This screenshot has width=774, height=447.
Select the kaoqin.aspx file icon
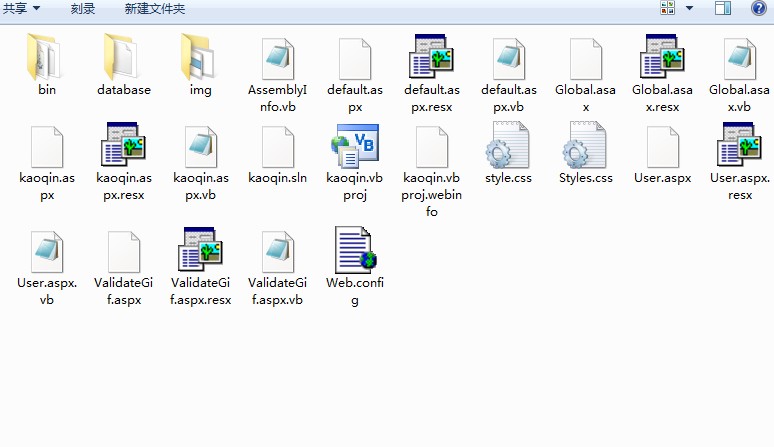(x=47, y=147)
